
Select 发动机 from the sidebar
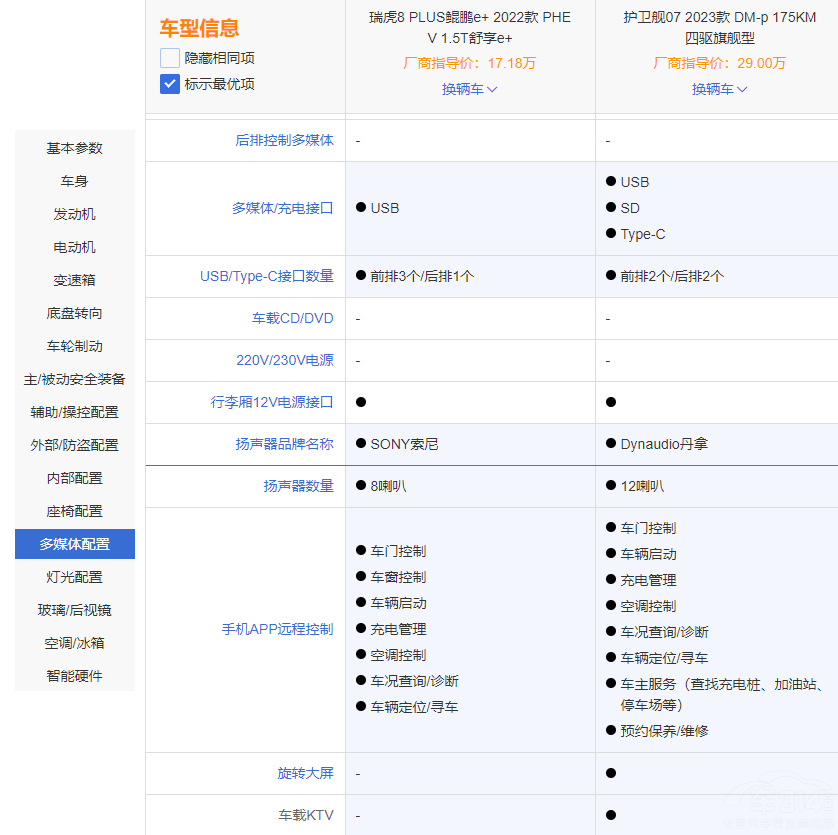pyautogui.click(x=74, y=214)
